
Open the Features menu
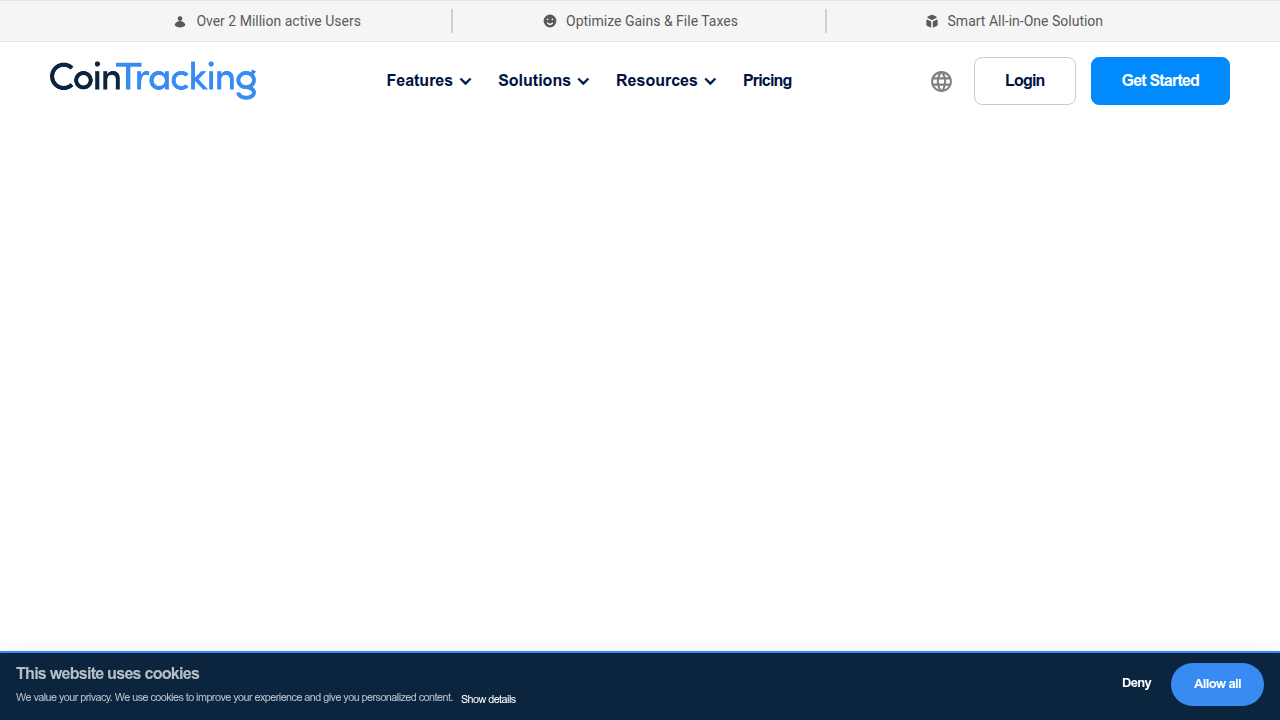coord(419,81)
